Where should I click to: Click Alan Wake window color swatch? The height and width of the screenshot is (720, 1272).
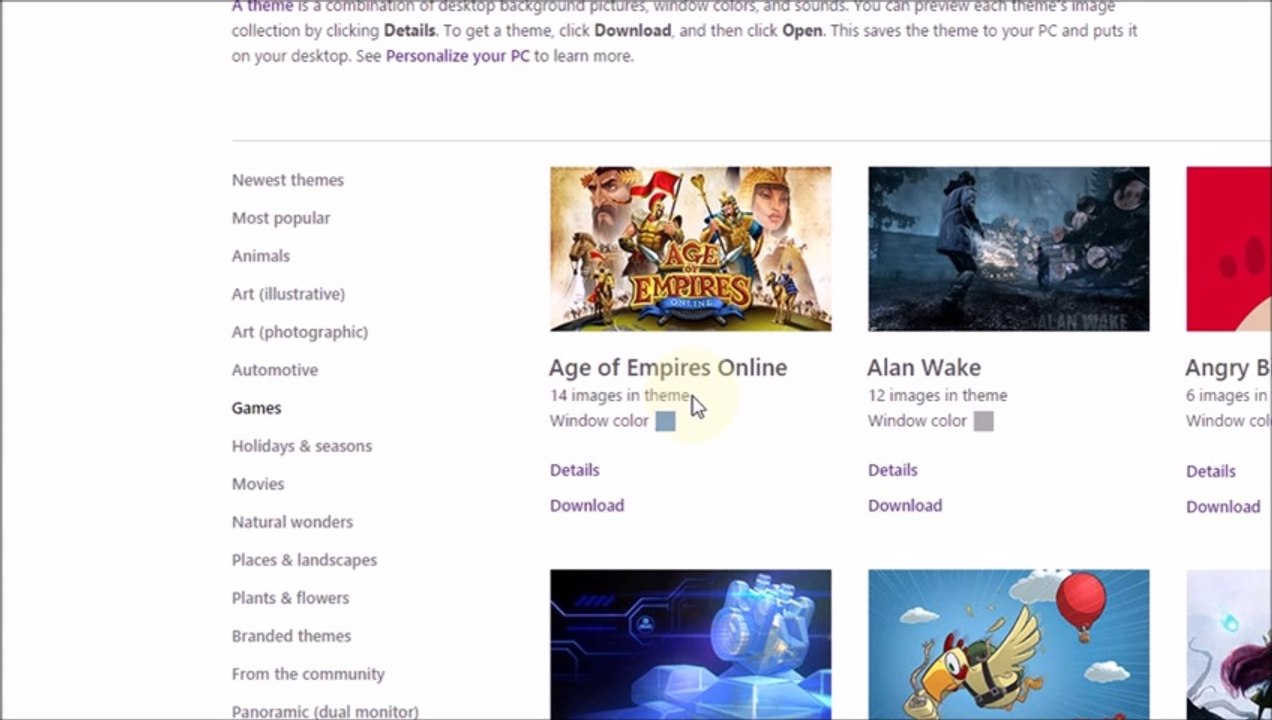coord(983,422)
